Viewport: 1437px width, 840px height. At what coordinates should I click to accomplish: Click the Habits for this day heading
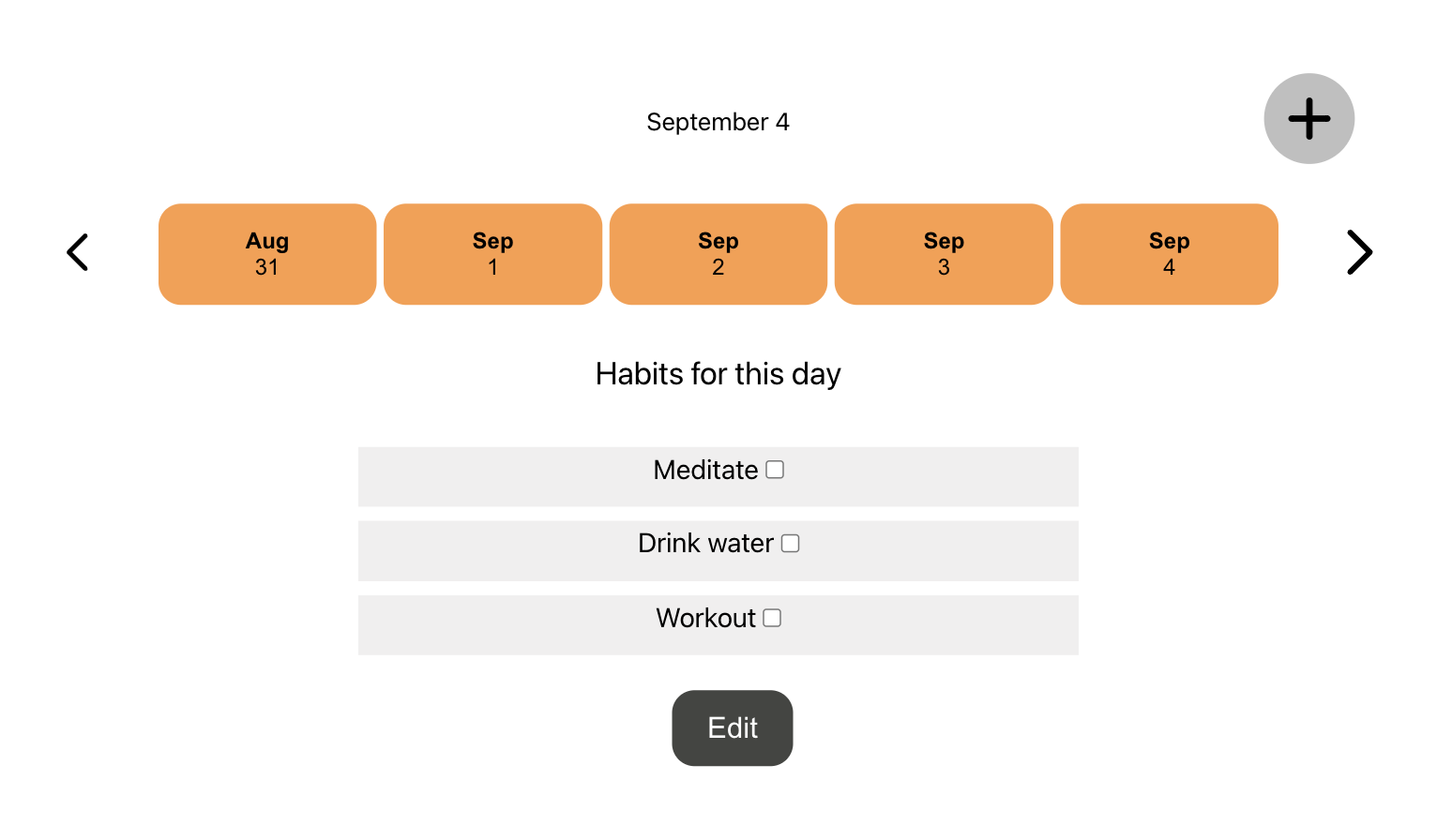click(x=718, y=373)
